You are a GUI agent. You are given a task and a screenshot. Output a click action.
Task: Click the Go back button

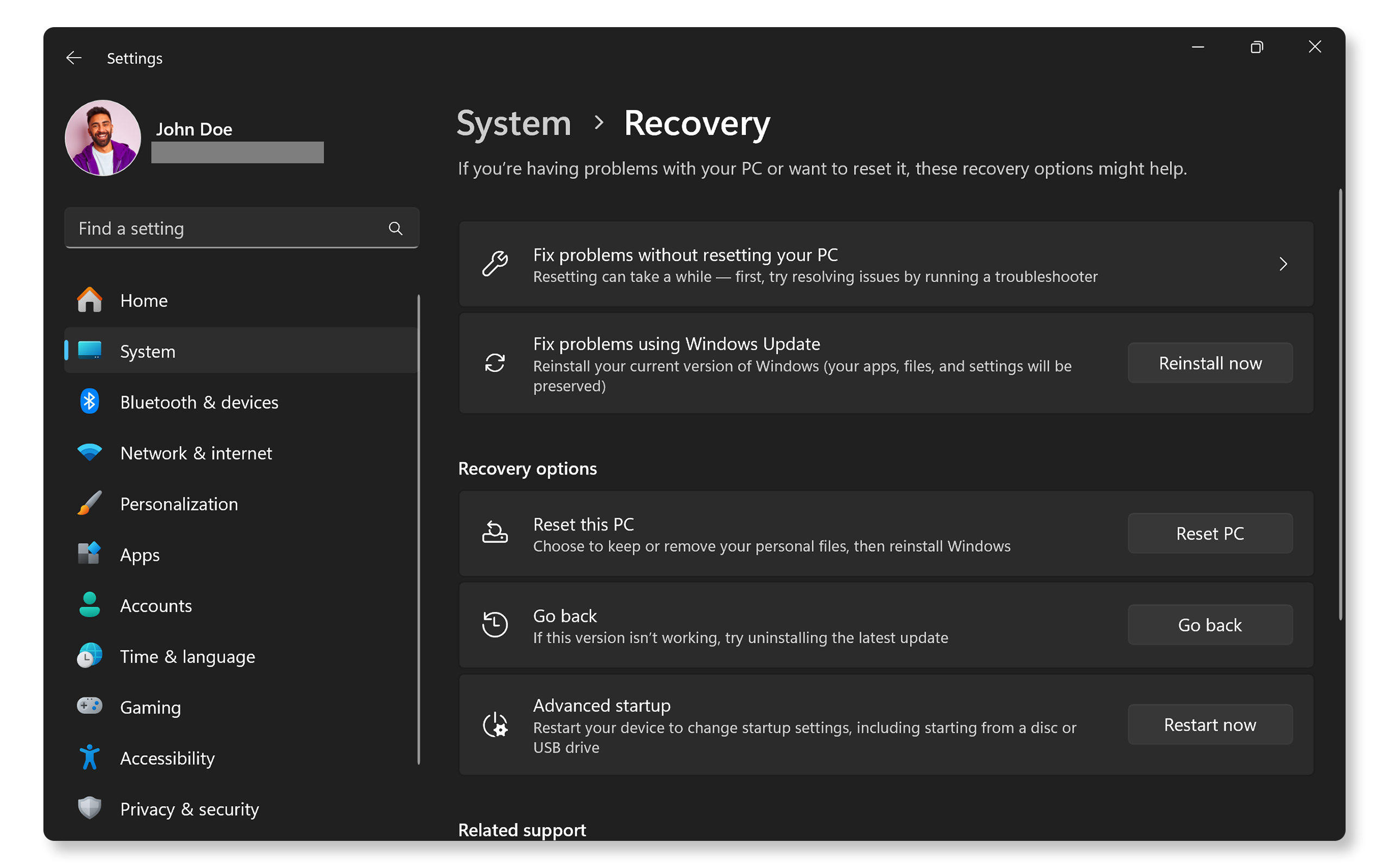[1210, 624]
